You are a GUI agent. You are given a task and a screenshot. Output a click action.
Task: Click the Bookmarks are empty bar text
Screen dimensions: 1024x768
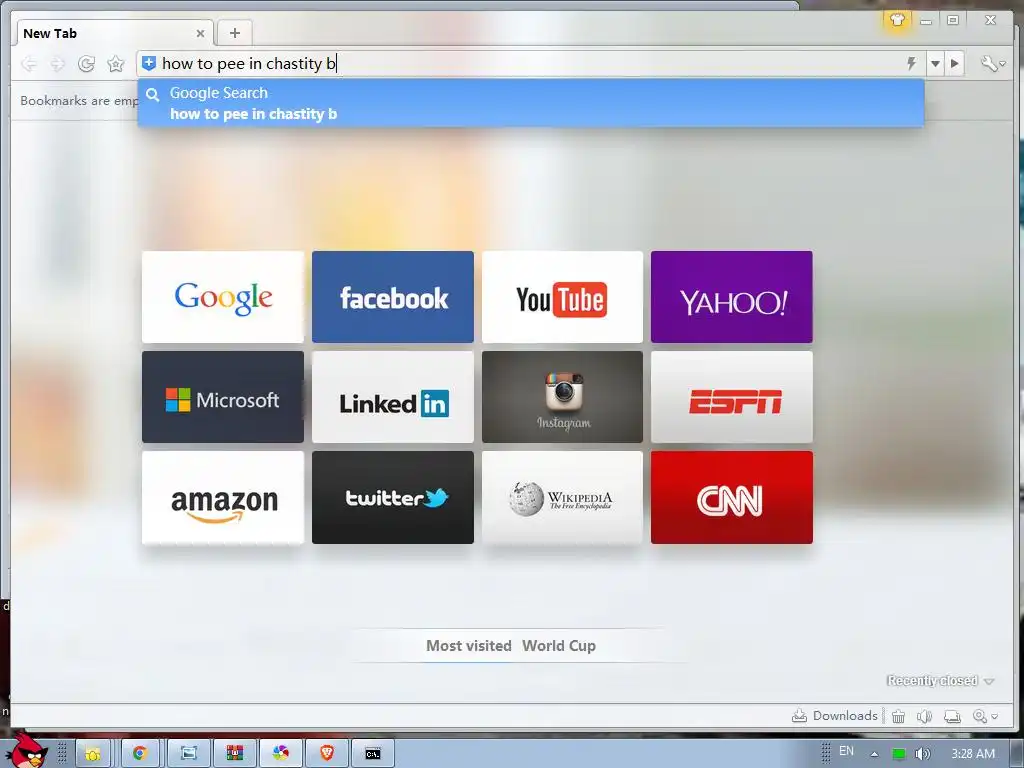click(x=79, y=101)
